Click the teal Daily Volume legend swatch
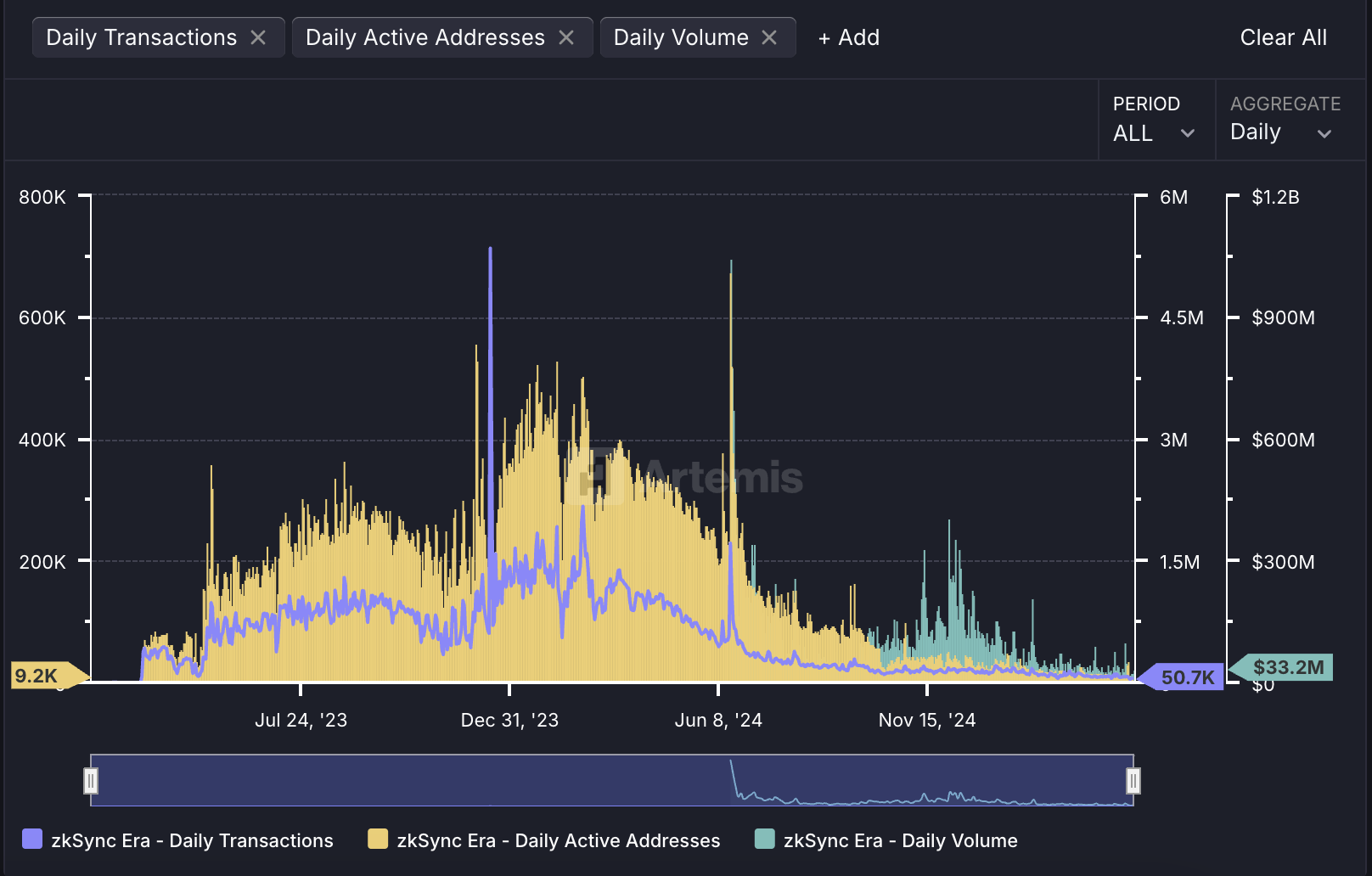 (764, 839)
